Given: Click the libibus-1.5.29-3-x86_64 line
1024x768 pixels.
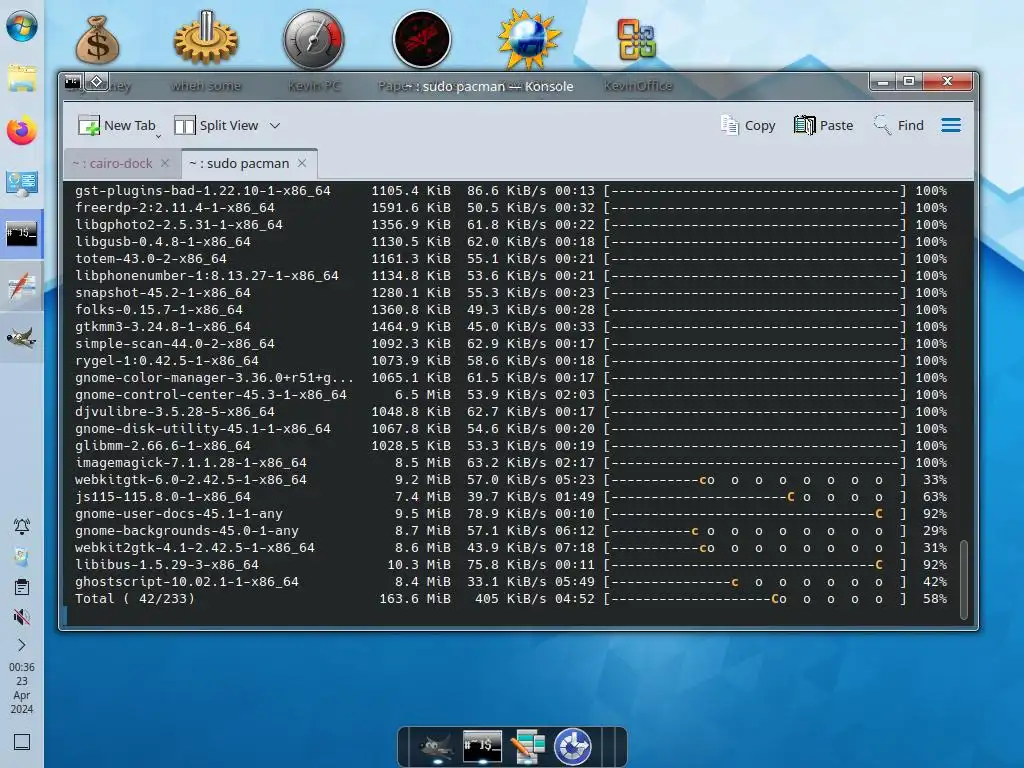Looking at the screenshot, I should tap(511, 565).
